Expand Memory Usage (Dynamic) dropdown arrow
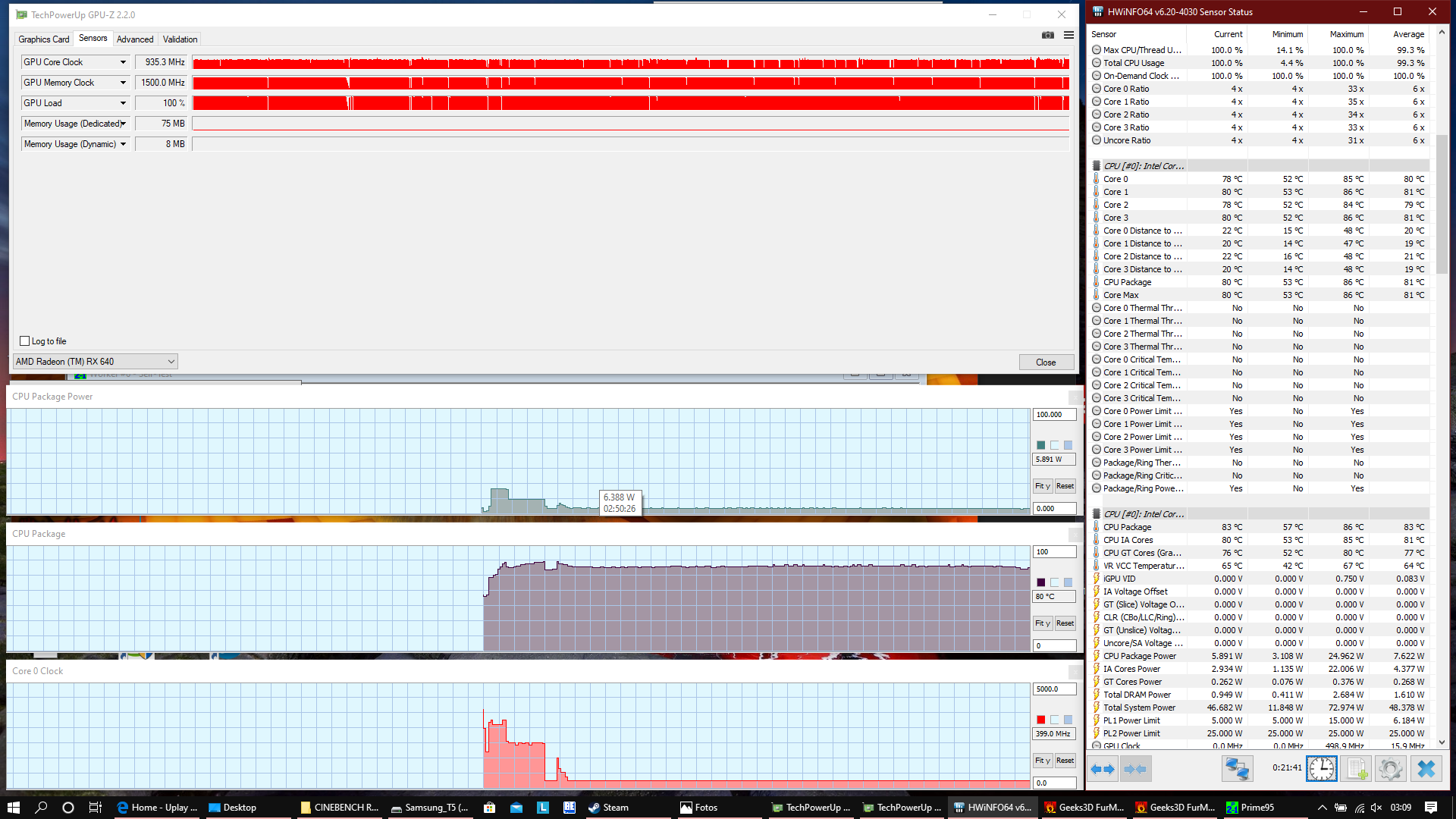 [x=123, y=144]
